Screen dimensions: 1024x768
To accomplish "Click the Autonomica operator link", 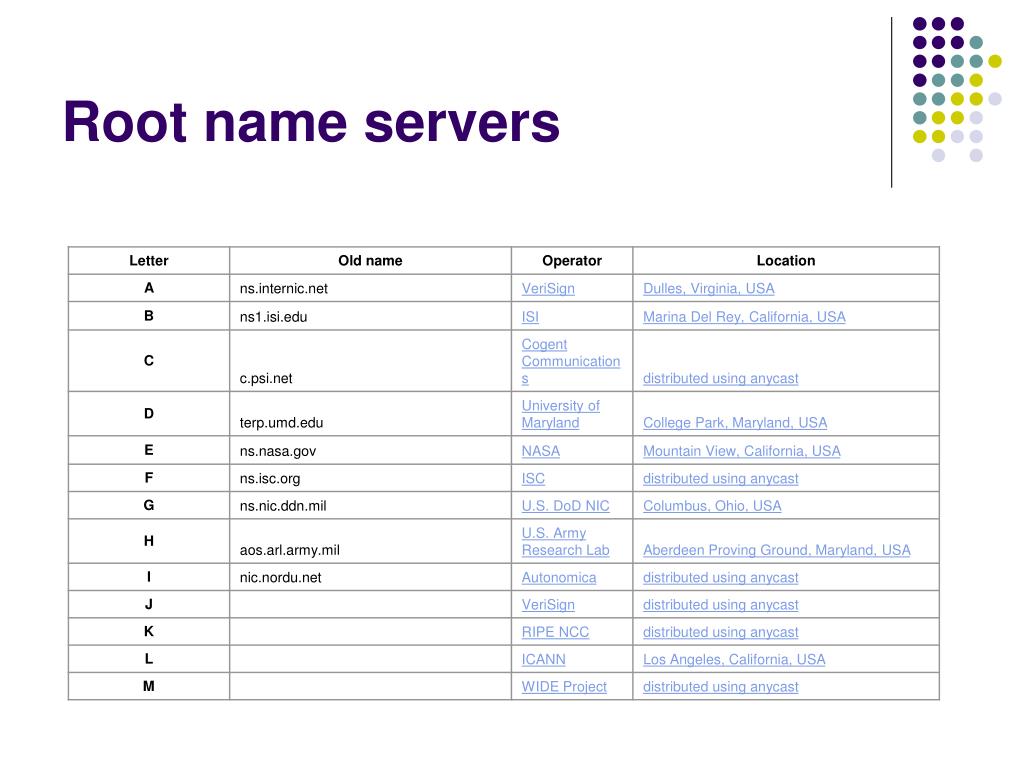I will click(558, 578).
